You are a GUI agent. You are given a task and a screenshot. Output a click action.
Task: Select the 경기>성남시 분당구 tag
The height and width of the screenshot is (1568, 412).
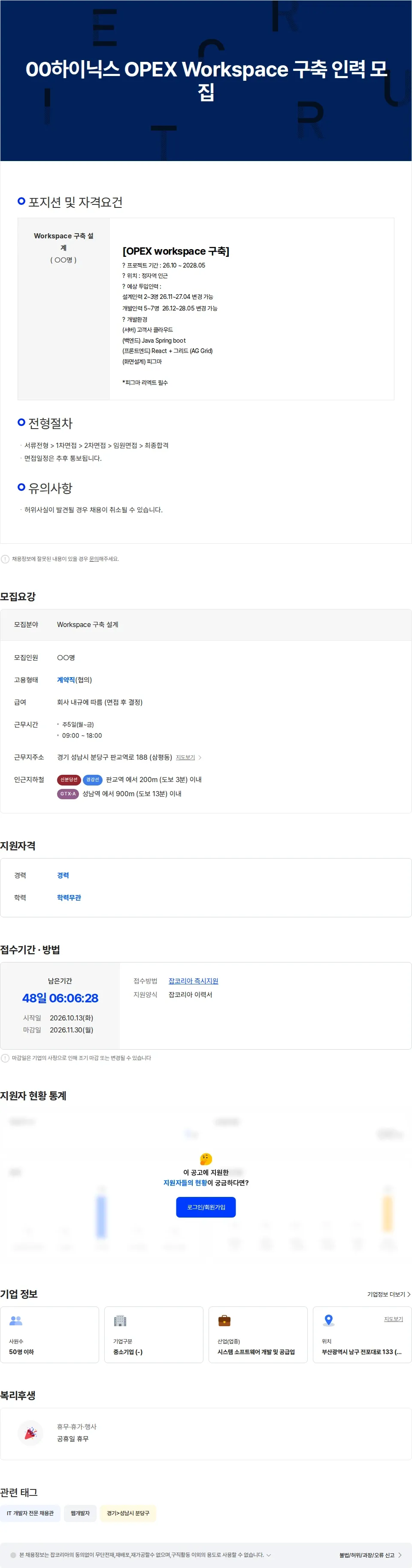point(128,1513)
